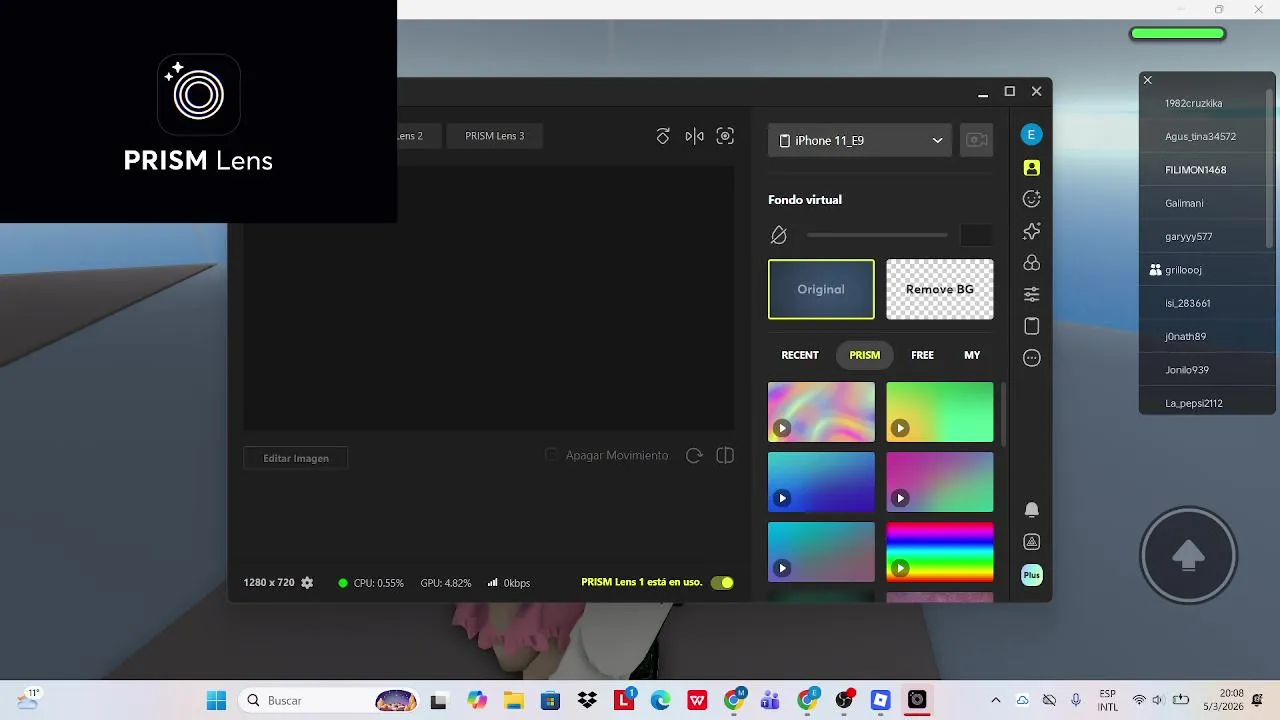The width and height of the screenshot is (1280, 720).
Task: Switch to the PRISM Lens 3 tab
Action: 494,136
